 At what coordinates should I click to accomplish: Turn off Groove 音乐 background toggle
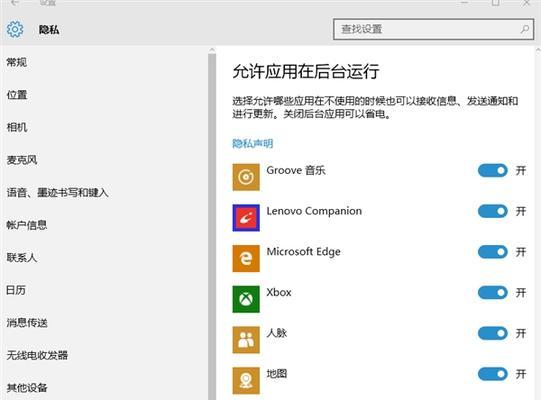(x=493, y=170)
